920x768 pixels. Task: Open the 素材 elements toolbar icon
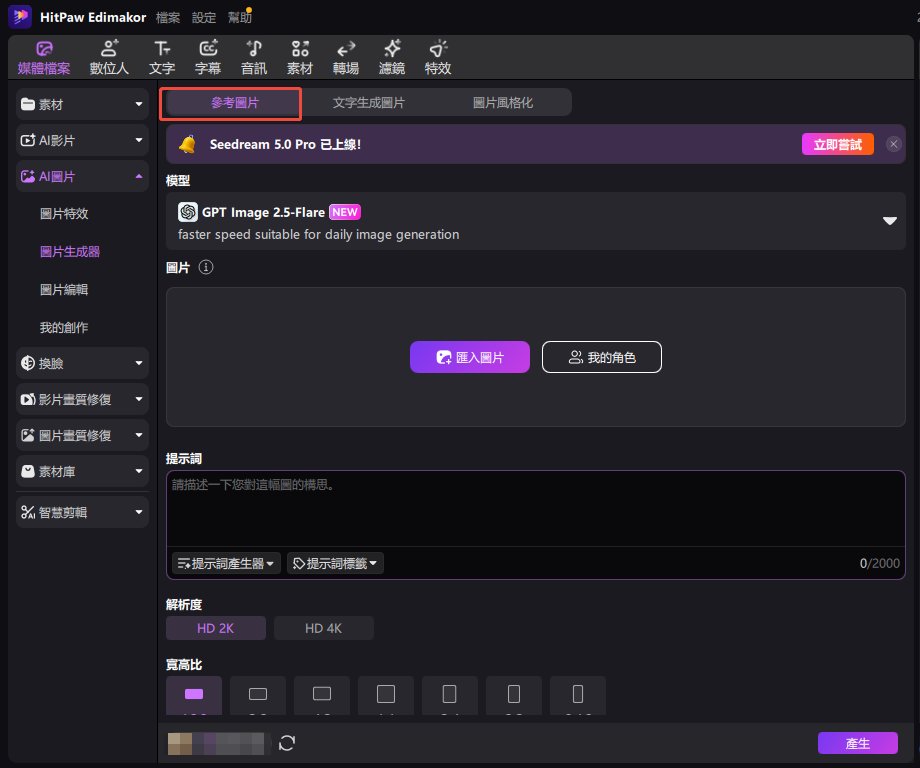[300, 58]
